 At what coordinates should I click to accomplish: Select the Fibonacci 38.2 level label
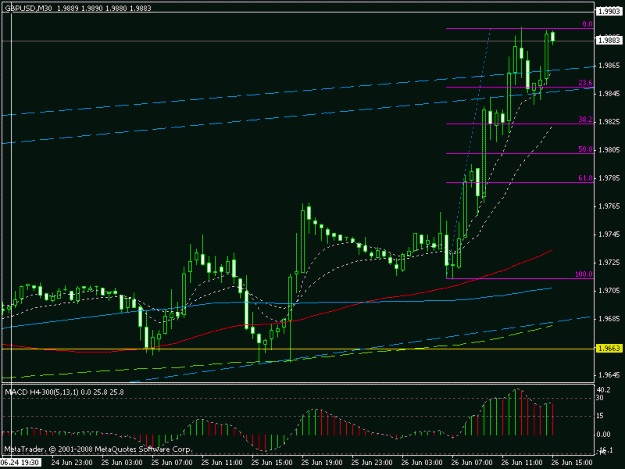coord(586,120)
